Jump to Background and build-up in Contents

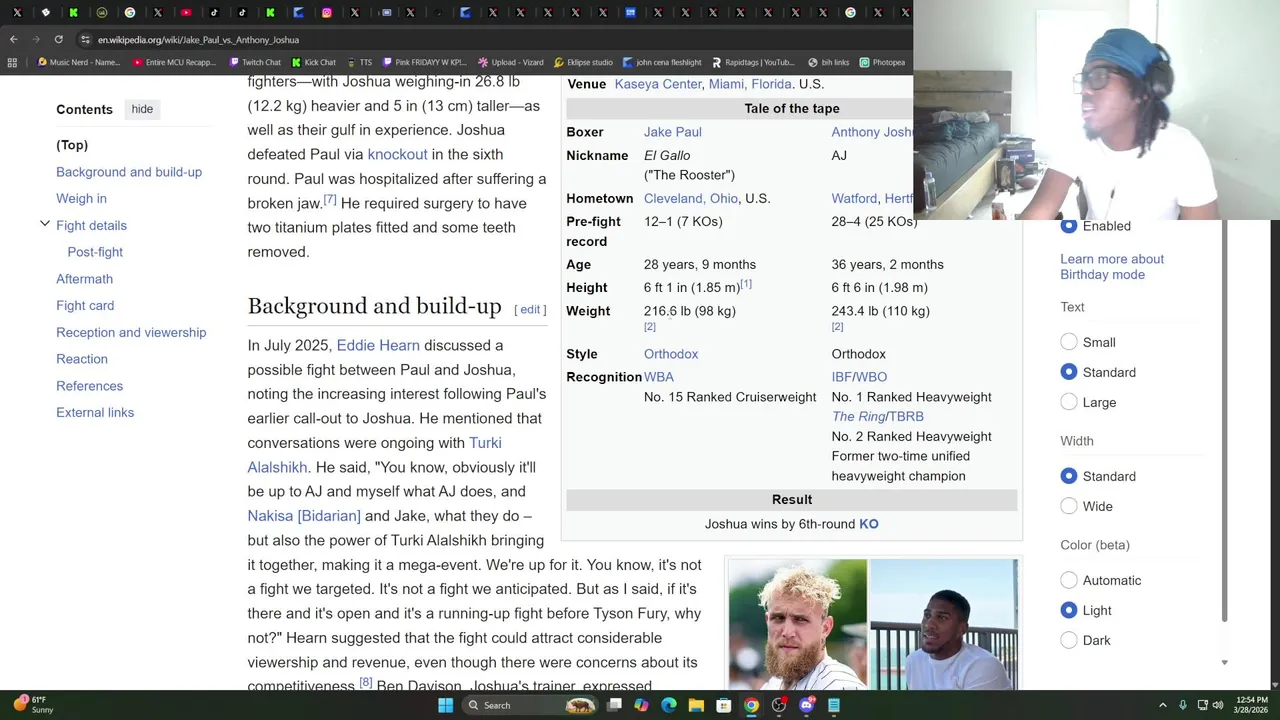tap(129, 172)
